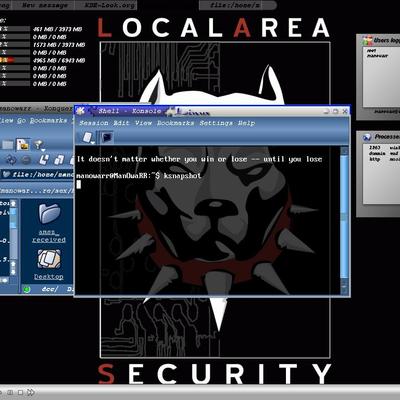Click the image preview icon in Konqueror toolbar

(23, 144)
